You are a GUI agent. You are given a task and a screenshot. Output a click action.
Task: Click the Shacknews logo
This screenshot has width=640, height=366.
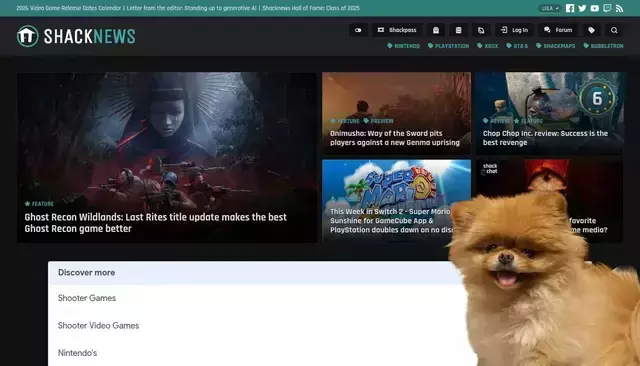[x=76, y=36]
